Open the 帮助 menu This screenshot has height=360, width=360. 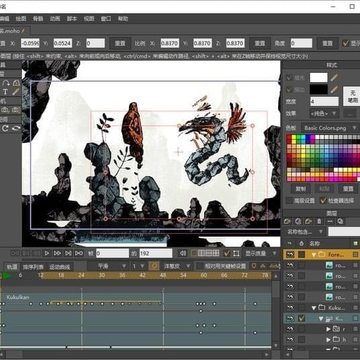pyautogui.click(x=123, y=19)
